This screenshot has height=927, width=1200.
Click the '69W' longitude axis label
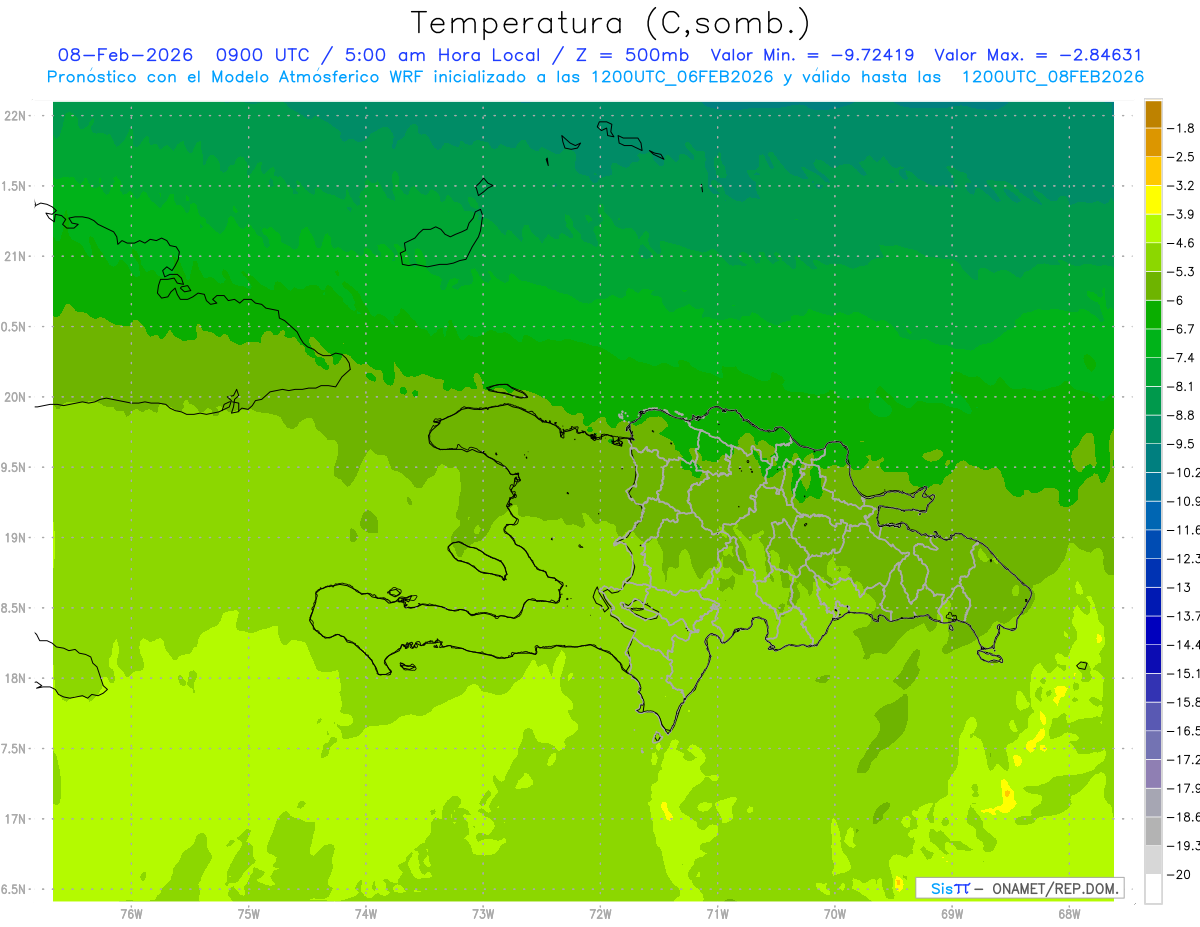tap(952, 914)
